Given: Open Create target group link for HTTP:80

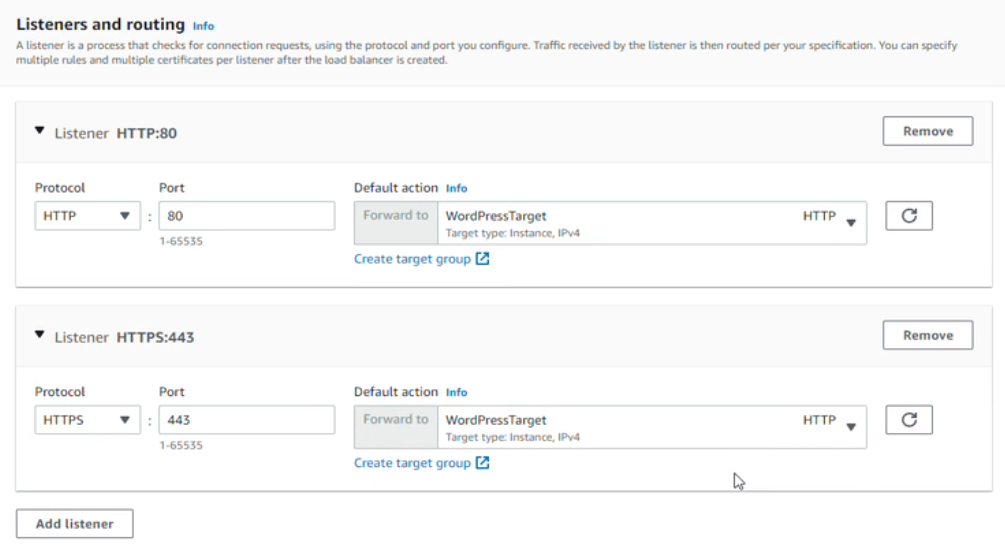Looking at the screenshot, I should click(412, 259).
